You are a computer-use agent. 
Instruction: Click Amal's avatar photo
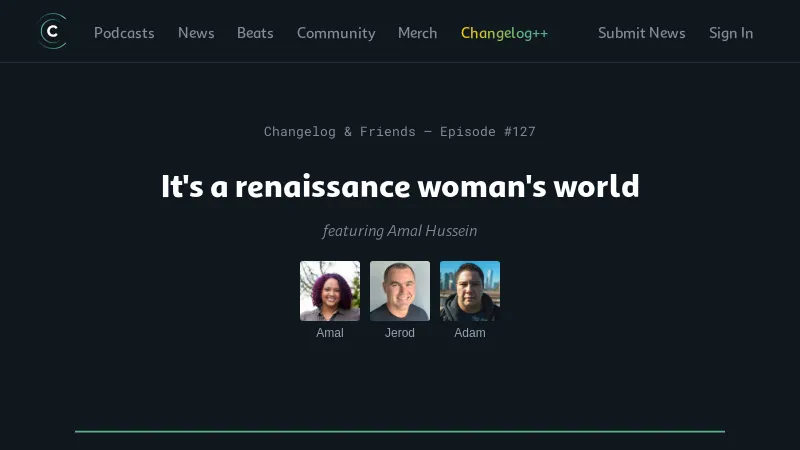tap(330, 291)
